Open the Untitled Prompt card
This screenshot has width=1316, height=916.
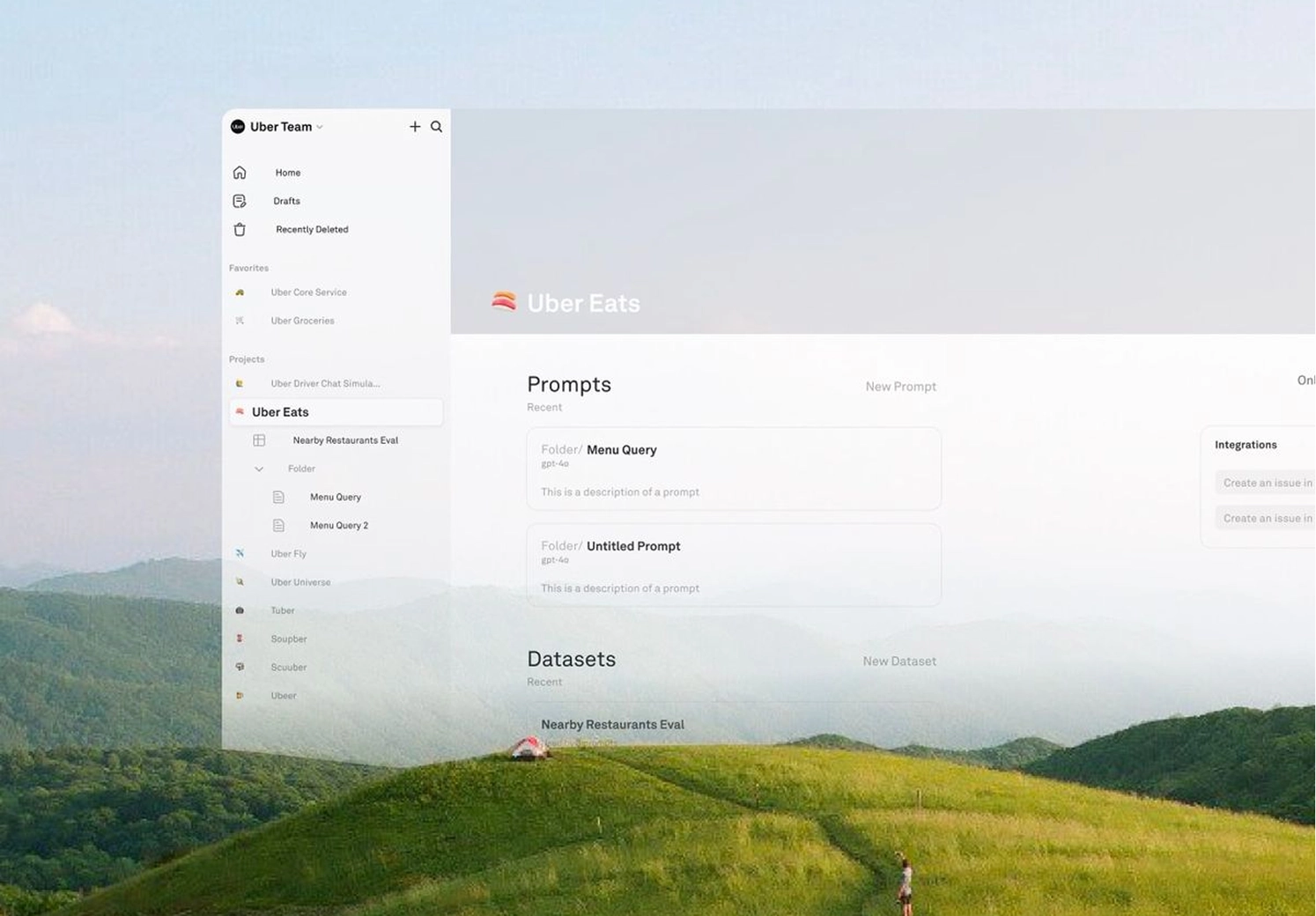pyautogui.click(x=734, y=565)
